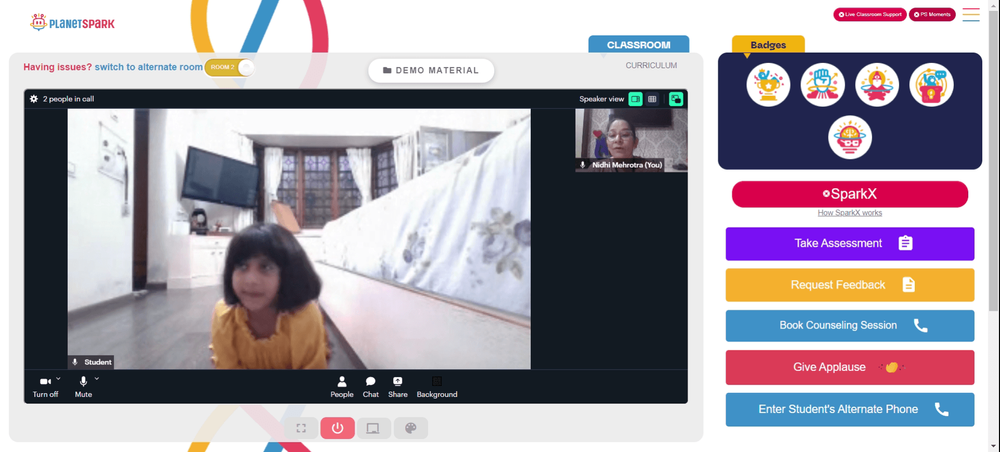Click Request Feedback button
Viewport: 1000px width, 452px height.
[x=849, y=285]
